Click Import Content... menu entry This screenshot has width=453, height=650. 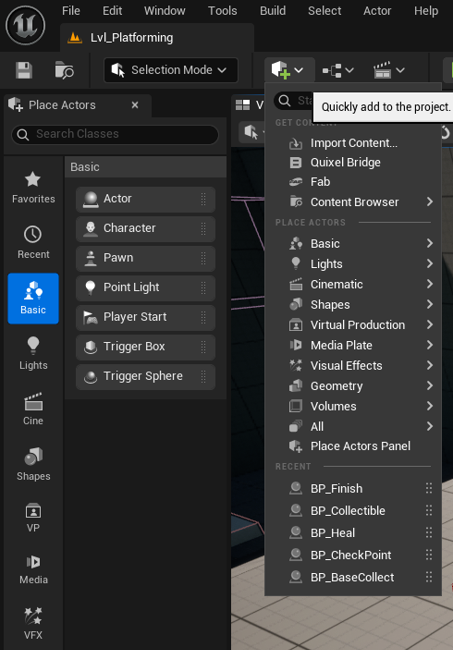(353, 143)
